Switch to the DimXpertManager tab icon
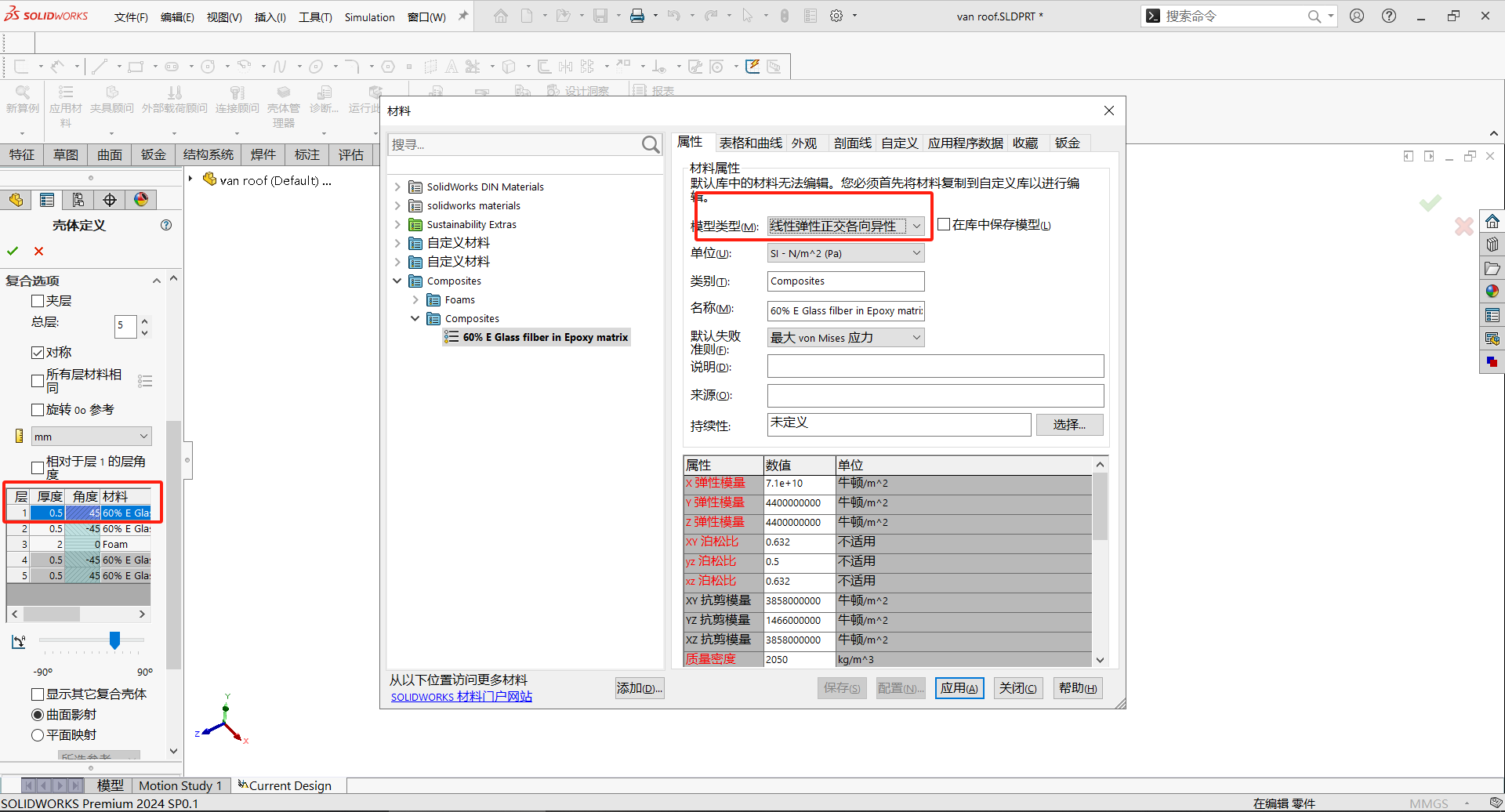The image size is (1505, 812). pyautogui.click(x=110, y=200)
